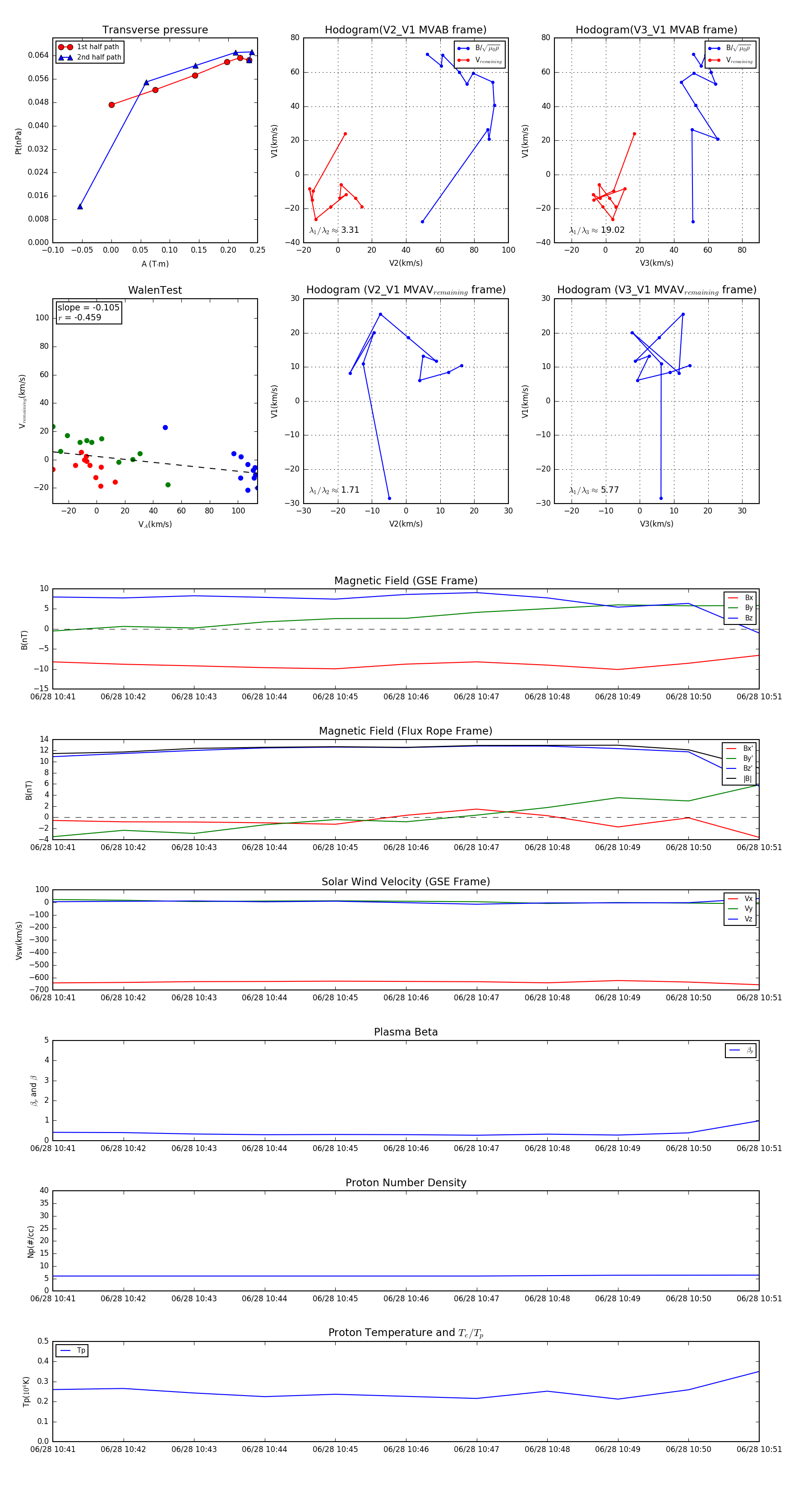Click the 'Proton Number Density' title
The image size is (812, 1489).
[406, 1183]
